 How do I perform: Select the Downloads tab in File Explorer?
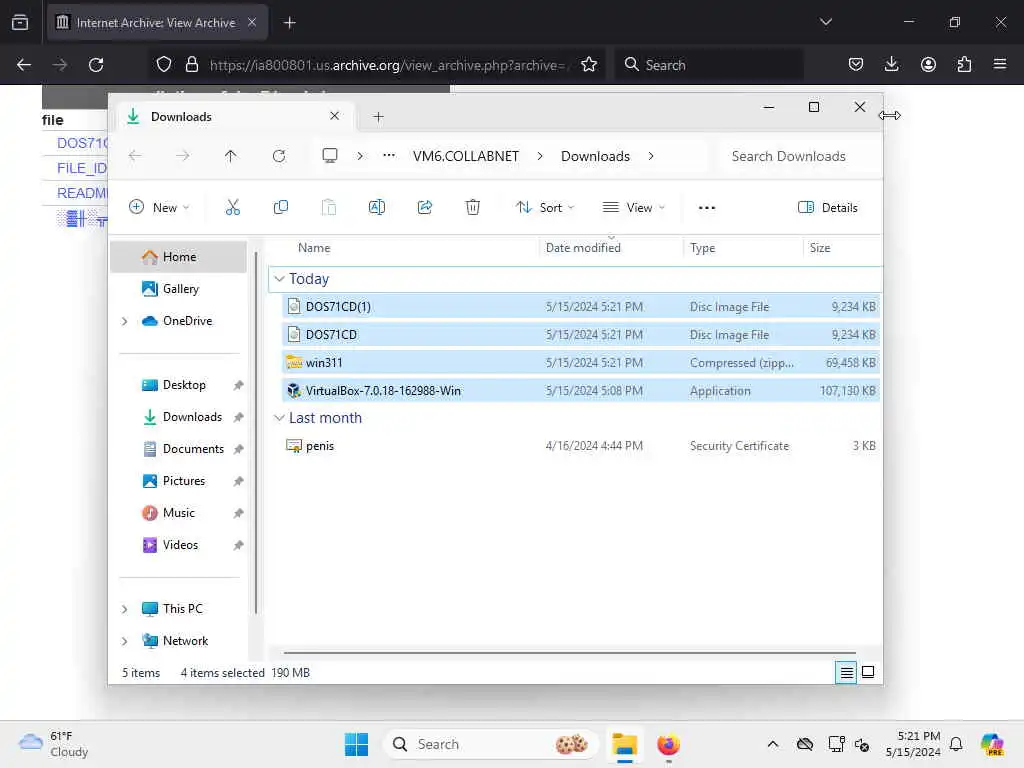(x=236, y=117)
